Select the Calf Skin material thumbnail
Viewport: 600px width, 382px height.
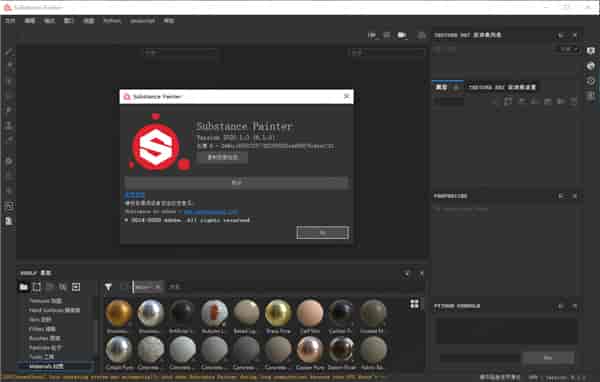(310, 314)
